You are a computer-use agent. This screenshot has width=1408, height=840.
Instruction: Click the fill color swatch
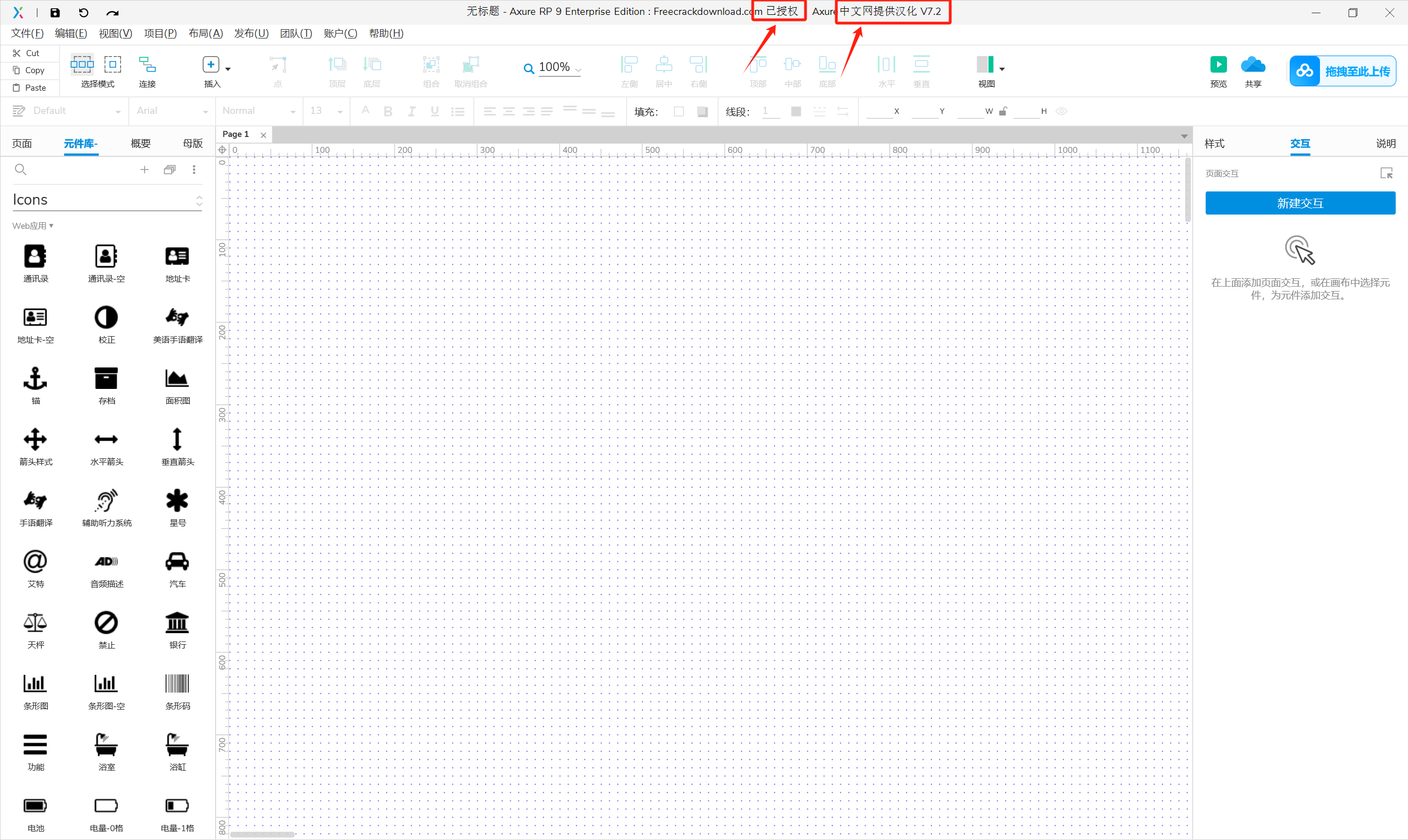click(679, 112)
